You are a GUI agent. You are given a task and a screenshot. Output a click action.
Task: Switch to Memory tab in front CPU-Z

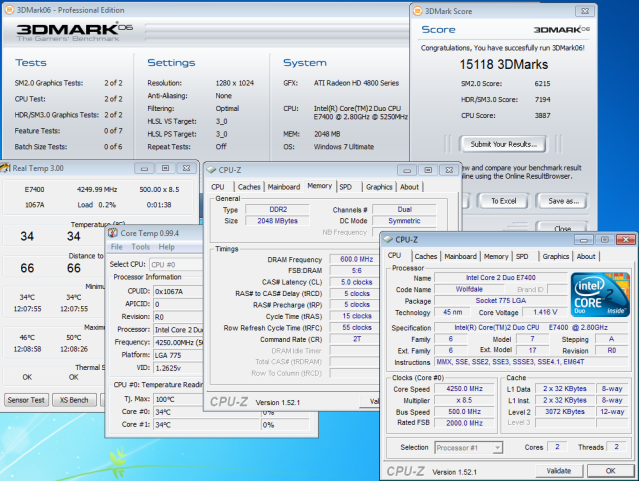(496, 256)
